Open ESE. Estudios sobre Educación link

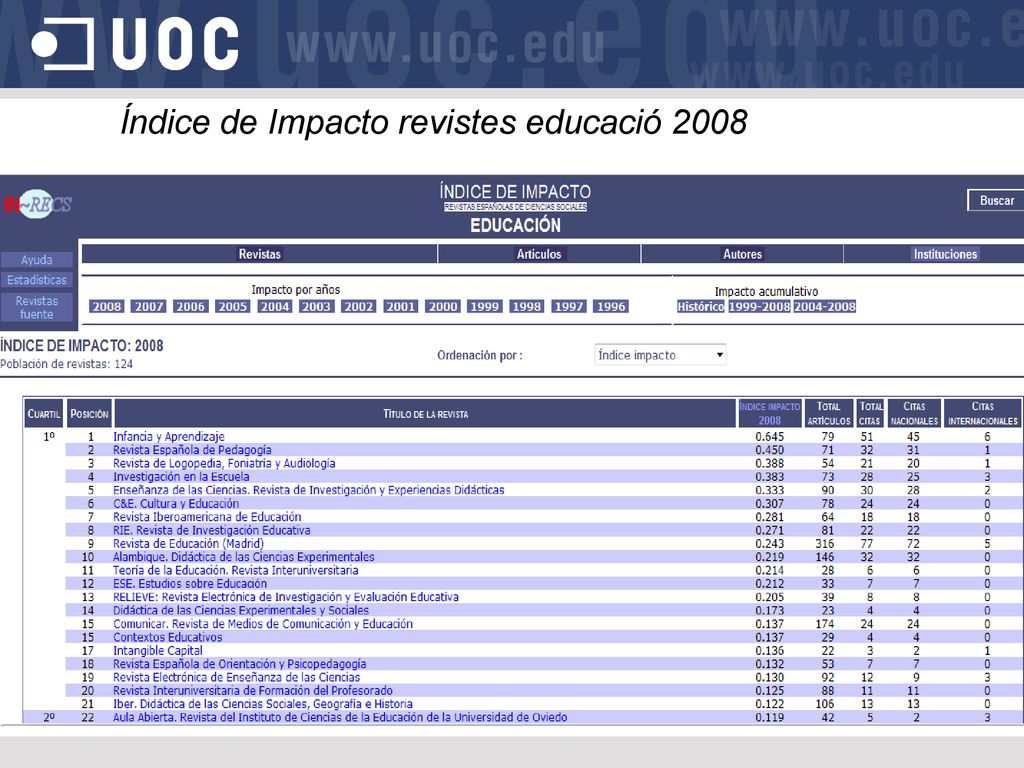coord(190,584)
